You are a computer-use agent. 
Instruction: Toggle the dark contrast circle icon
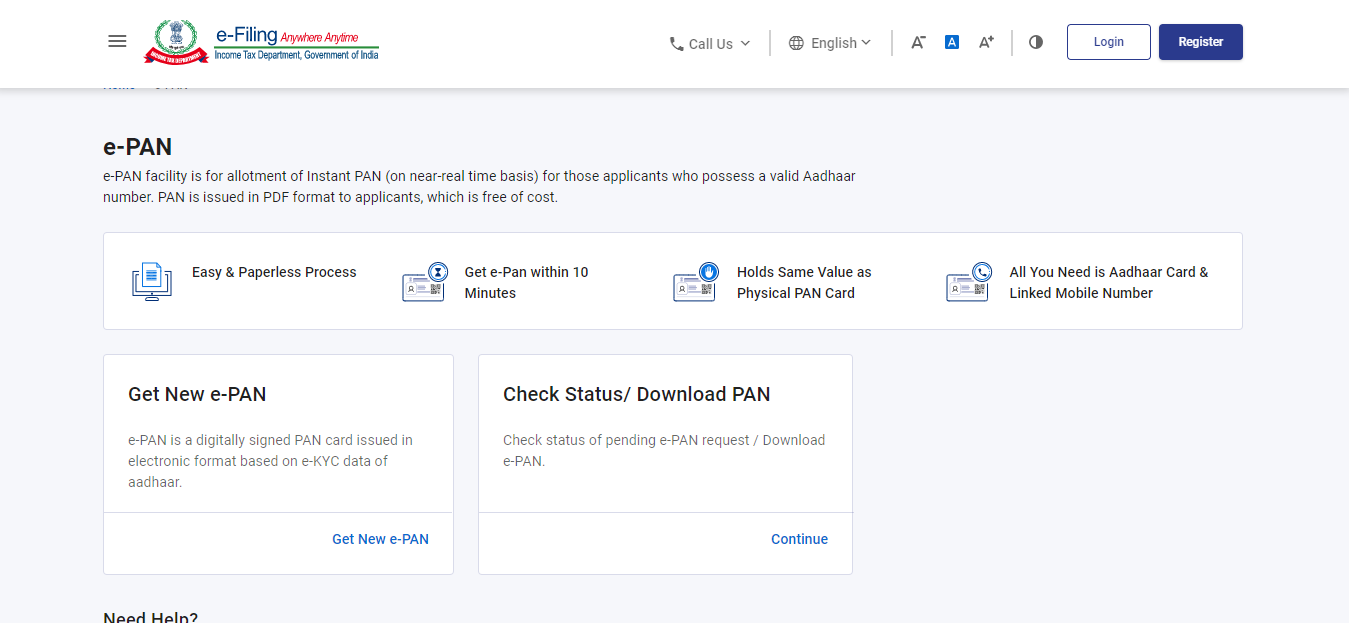pos(1035,42)
